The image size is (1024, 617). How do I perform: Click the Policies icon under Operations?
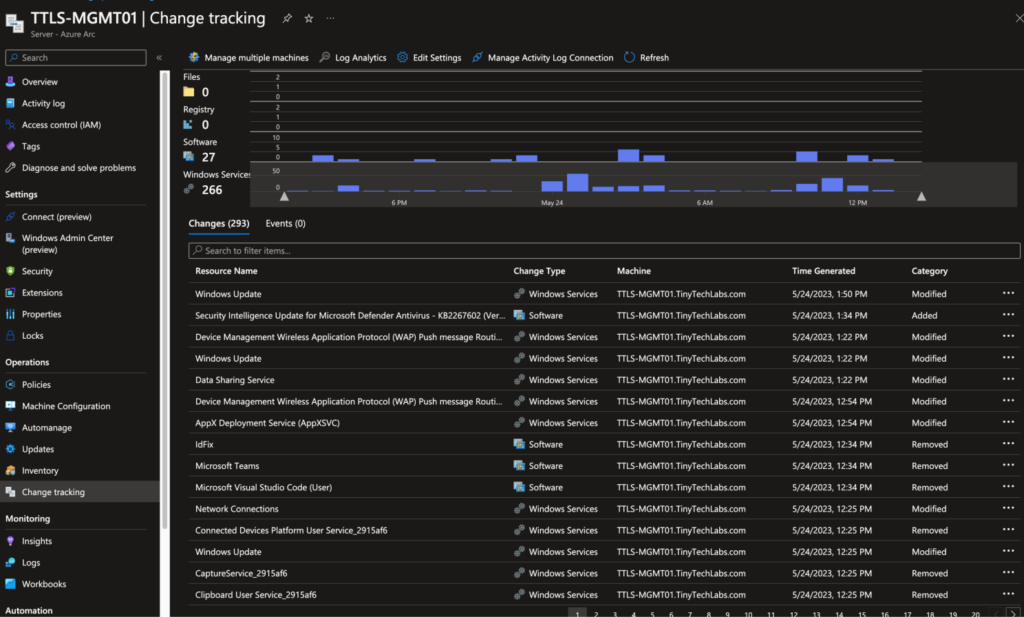[x=10, y=385]
